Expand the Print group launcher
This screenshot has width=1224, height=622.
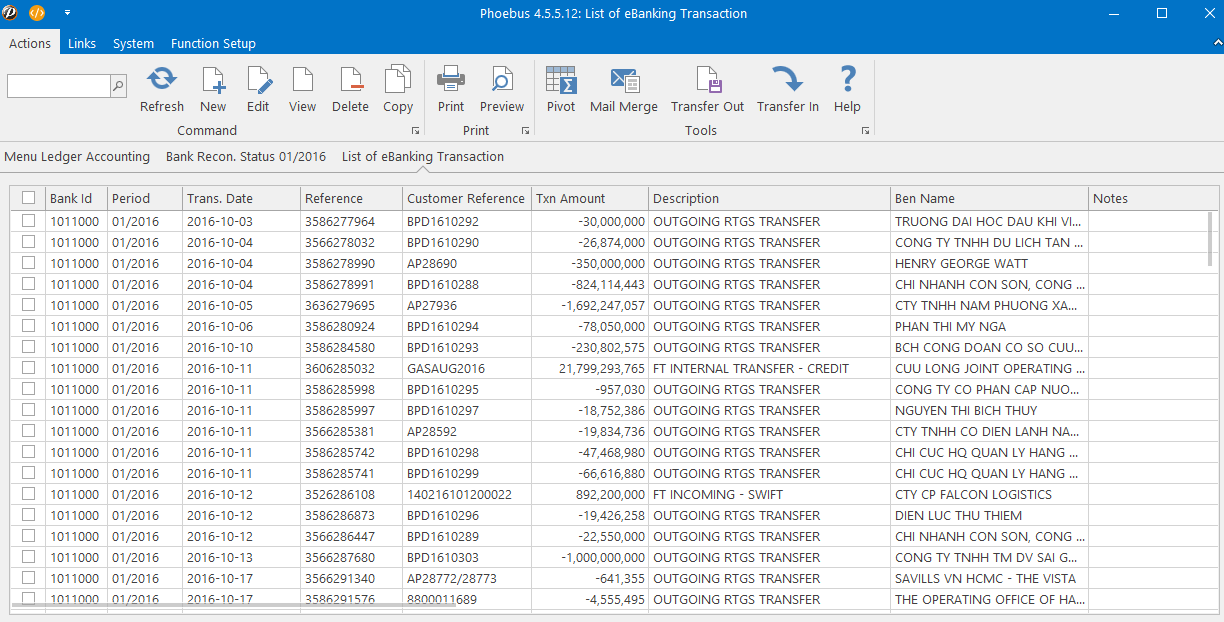pyautogui.click(x=525, y=131)
